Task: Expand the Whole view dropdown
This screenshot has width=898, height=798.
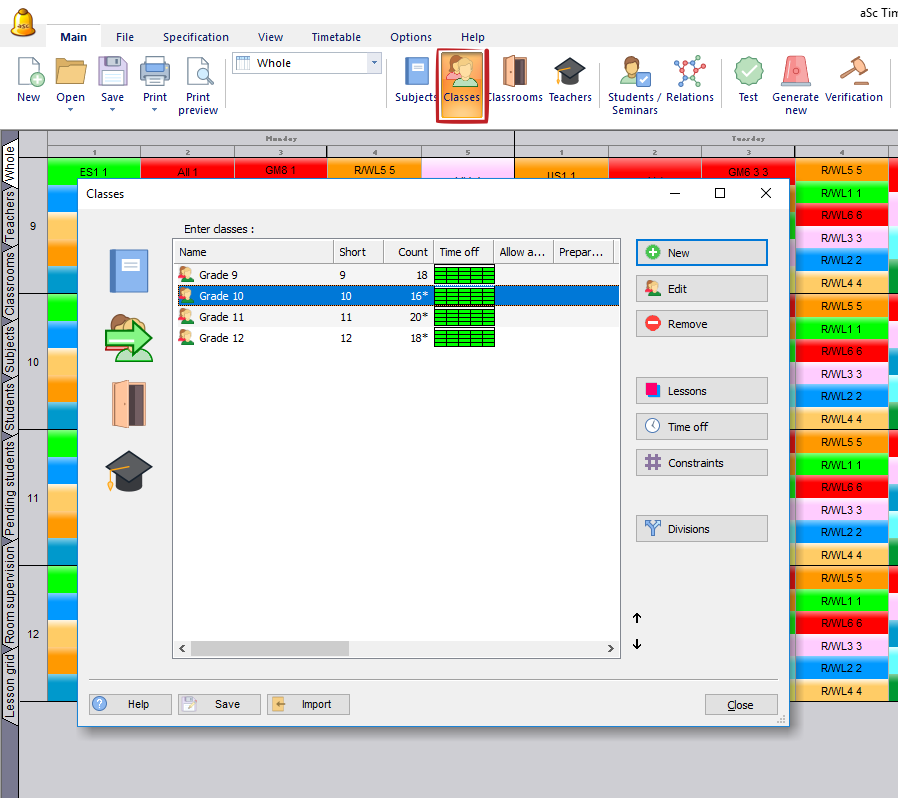Action: pyautogui.click(x=375, y=63)
